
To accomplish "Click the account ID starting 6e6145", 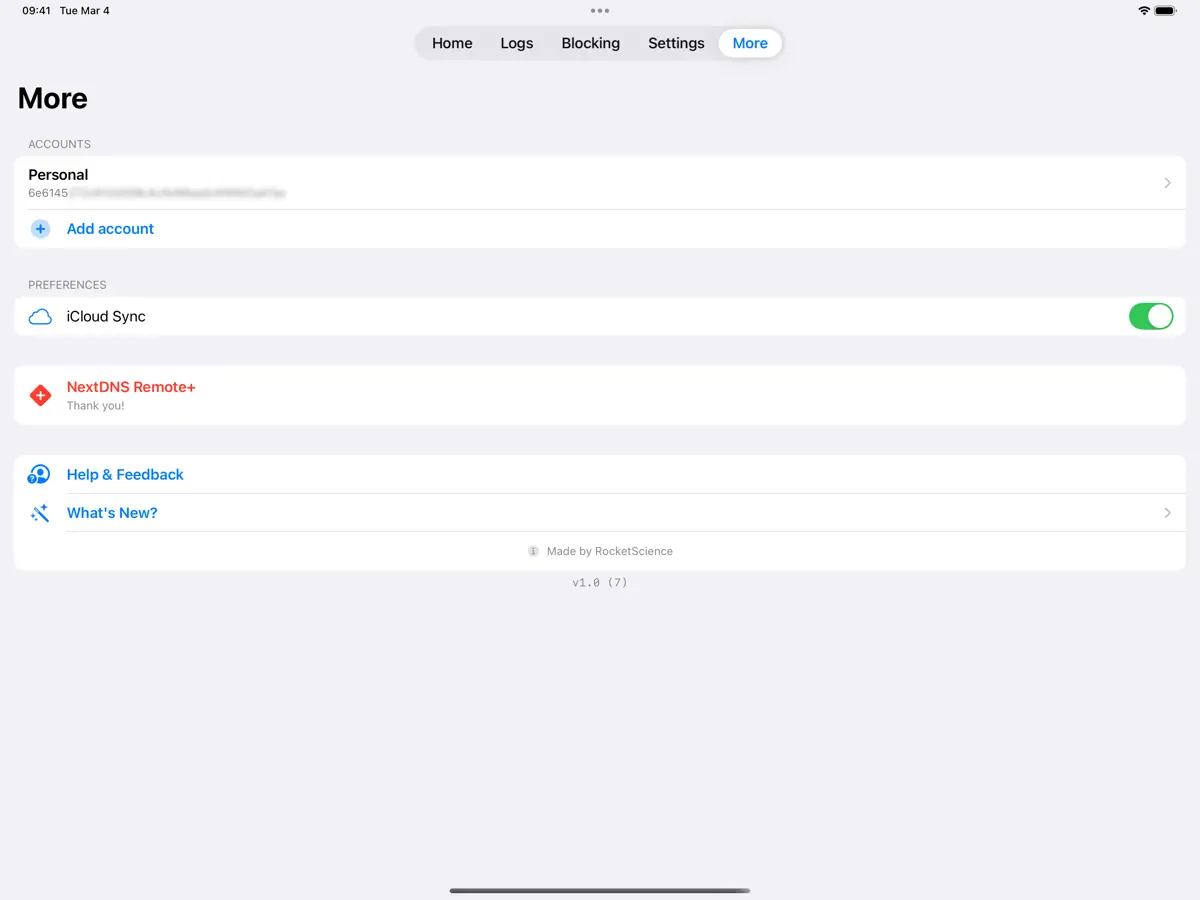I will pyautogui.click(x=157, y=193).
